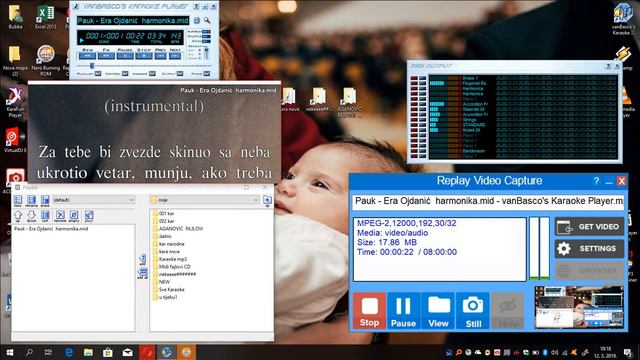The image size is (640, 360).
Task: Open the View folder in Replay Video Capture
Action: click(x=438, y=311)
